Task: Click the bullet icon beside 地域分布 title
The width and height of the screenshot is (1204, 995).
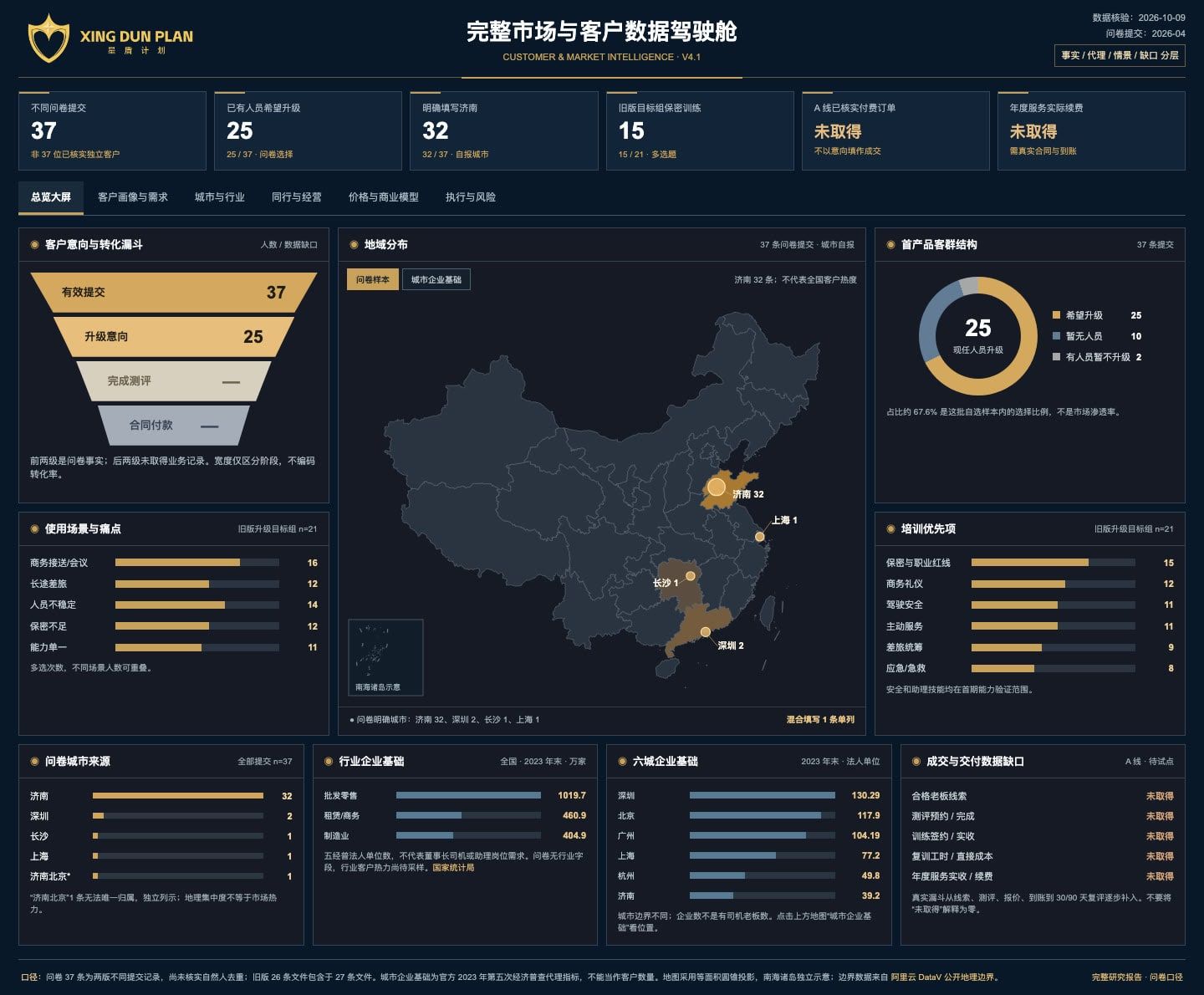Action: point(354,245)
